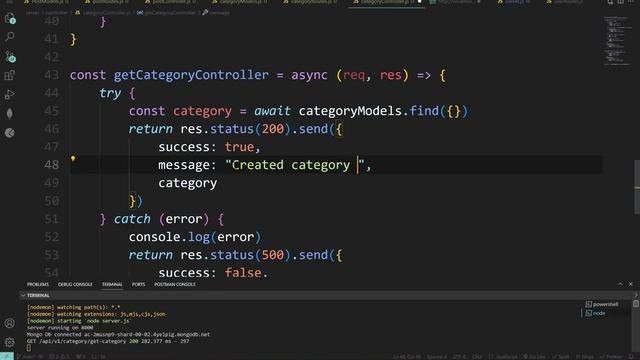Click 'false' value on line 54
The width and height of the screenshot is (640, 360).
243,273
